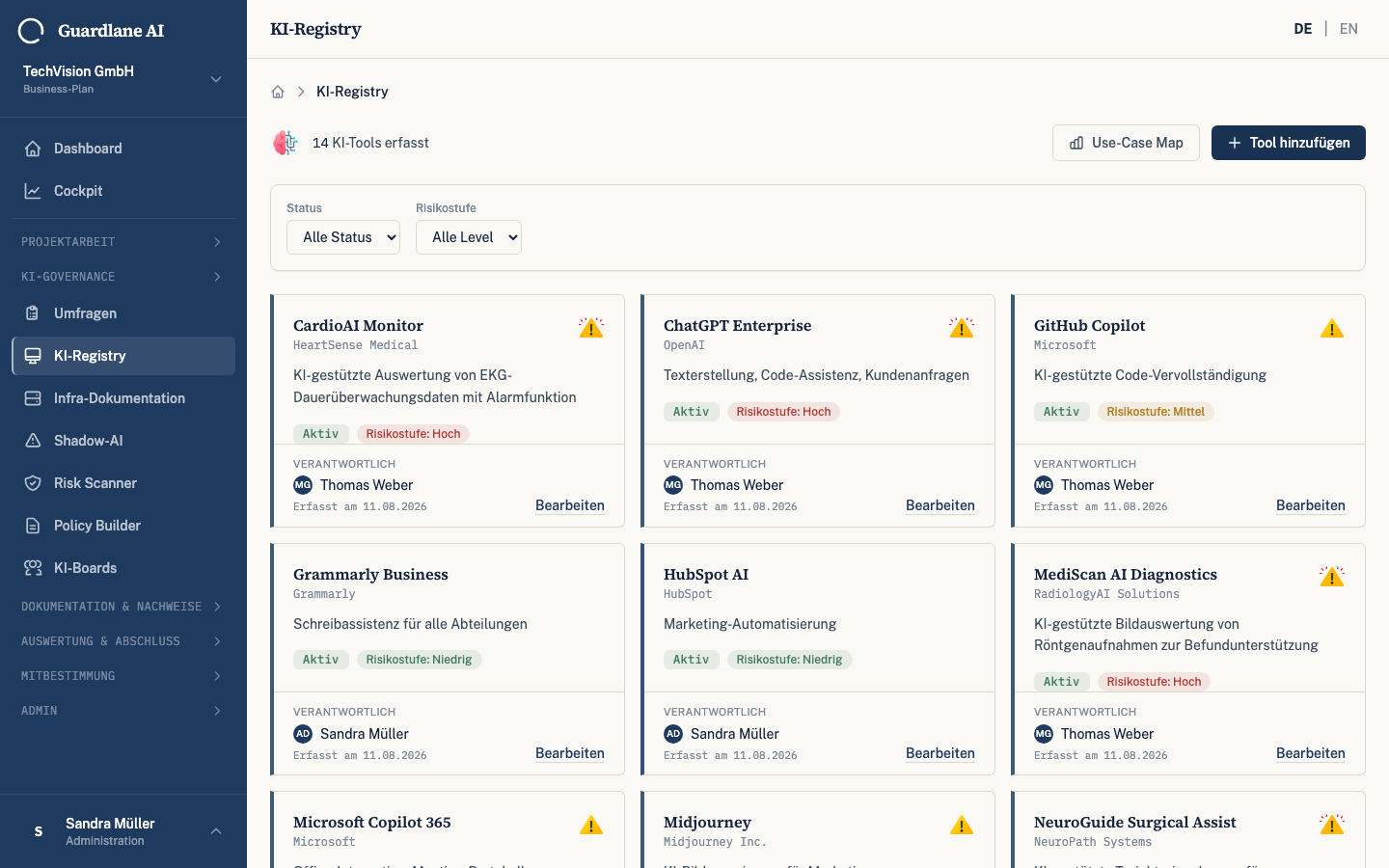Expand the KI-GOVERNANCE sidebar section

click(x=123, y=277)
